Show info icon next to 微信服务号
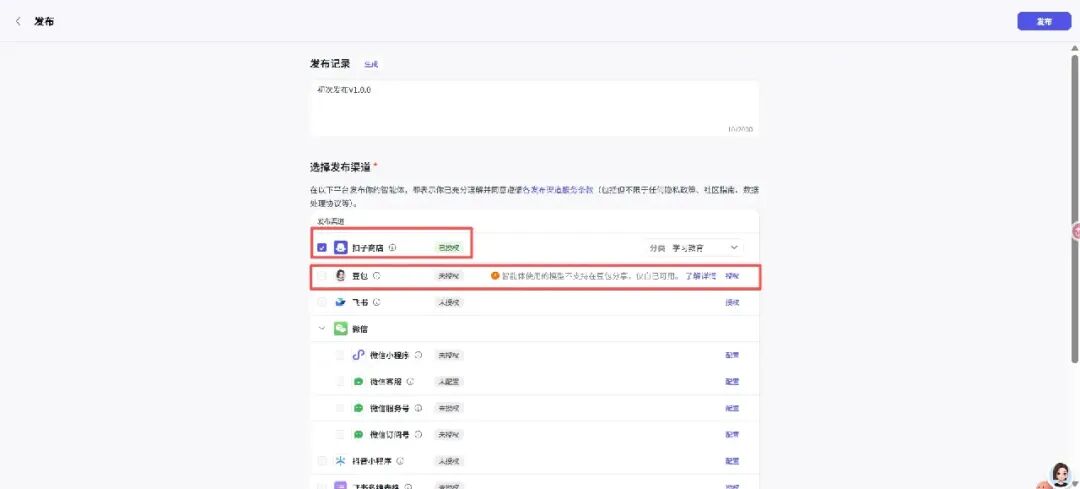This screenshot has width=1080, height=489. 418,408
